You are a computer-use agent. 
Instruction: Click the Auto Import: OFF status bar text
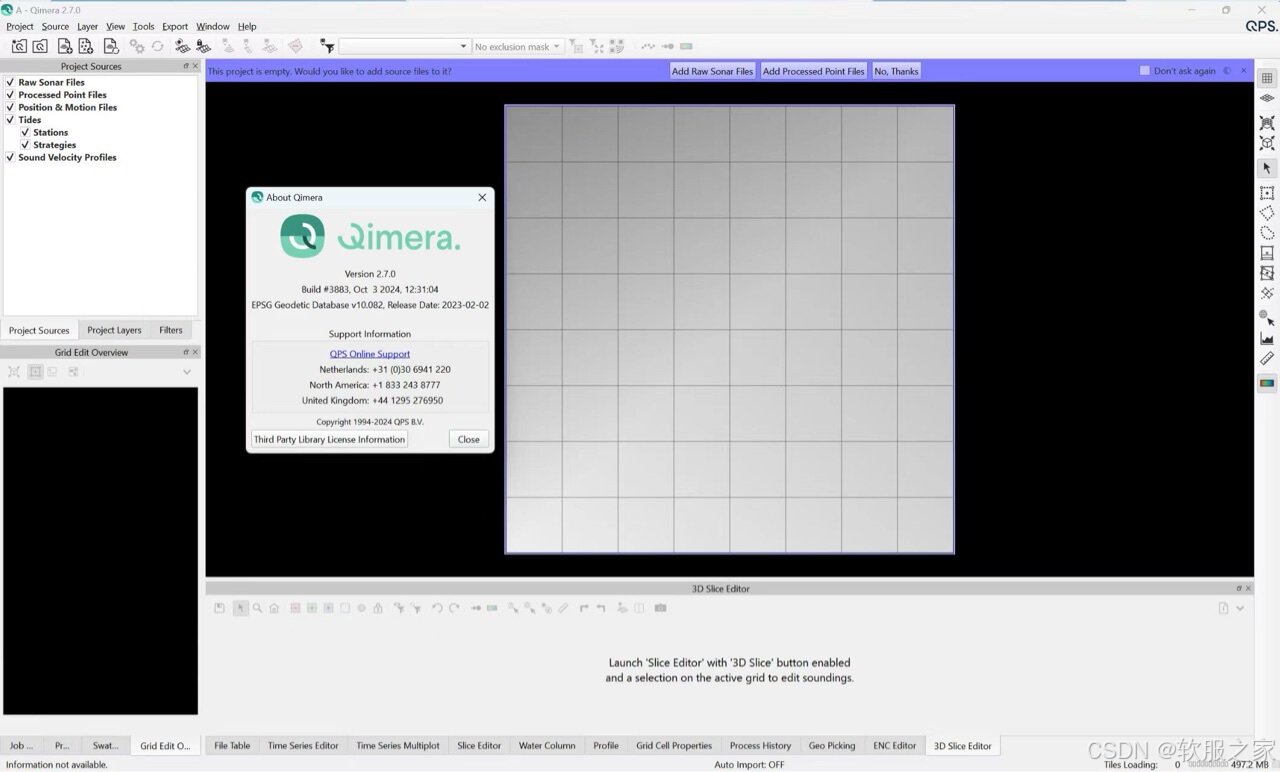point(749,765)
